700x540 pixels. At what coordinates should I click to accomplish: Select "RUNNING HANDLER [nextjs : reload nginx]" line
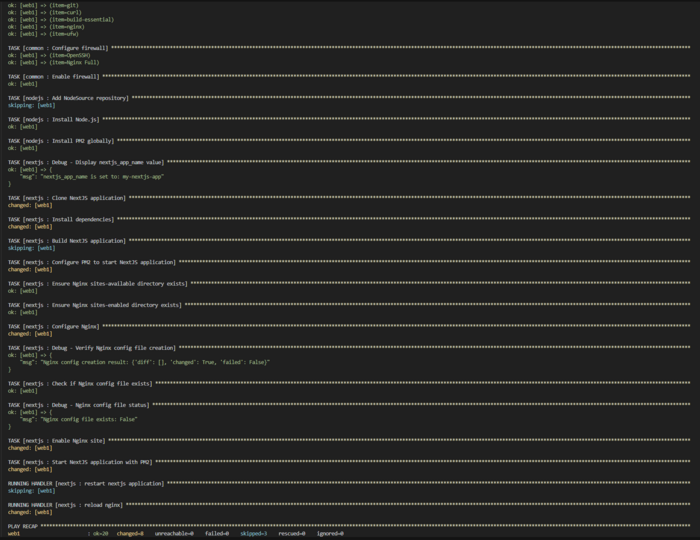(x=65, y=505)
